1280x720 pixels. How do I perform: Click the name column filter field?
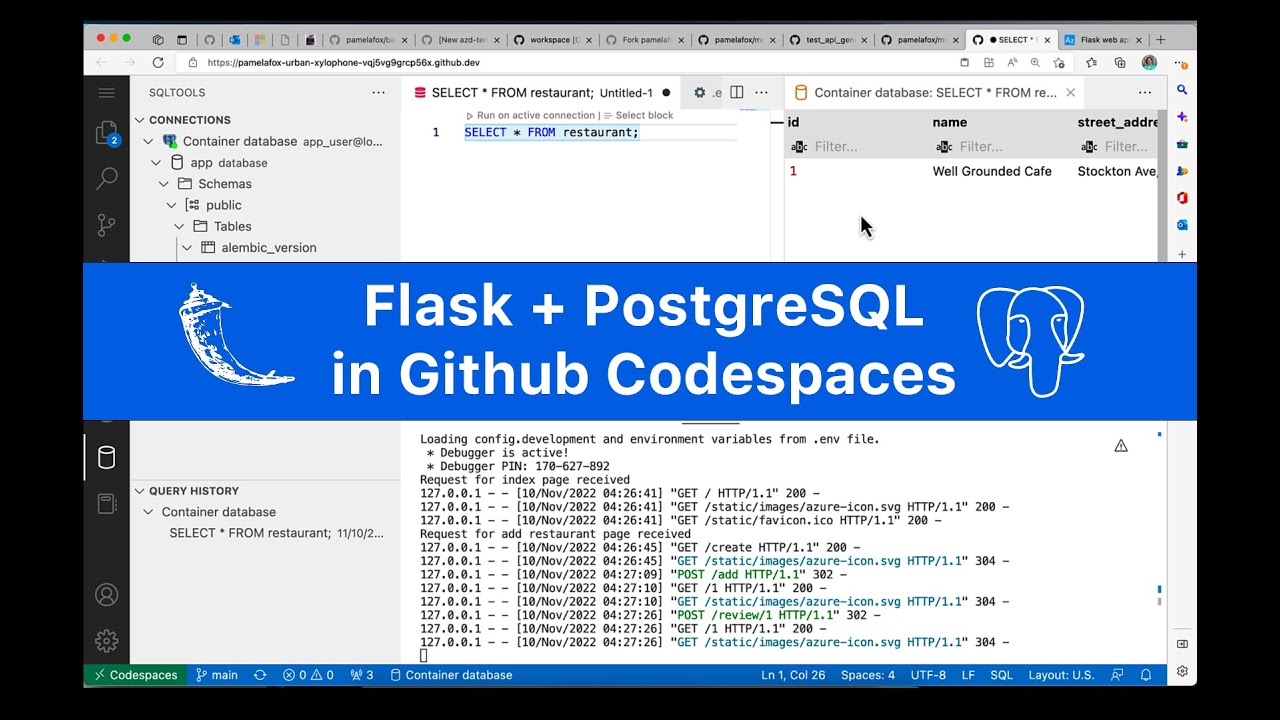[1003, 147]
